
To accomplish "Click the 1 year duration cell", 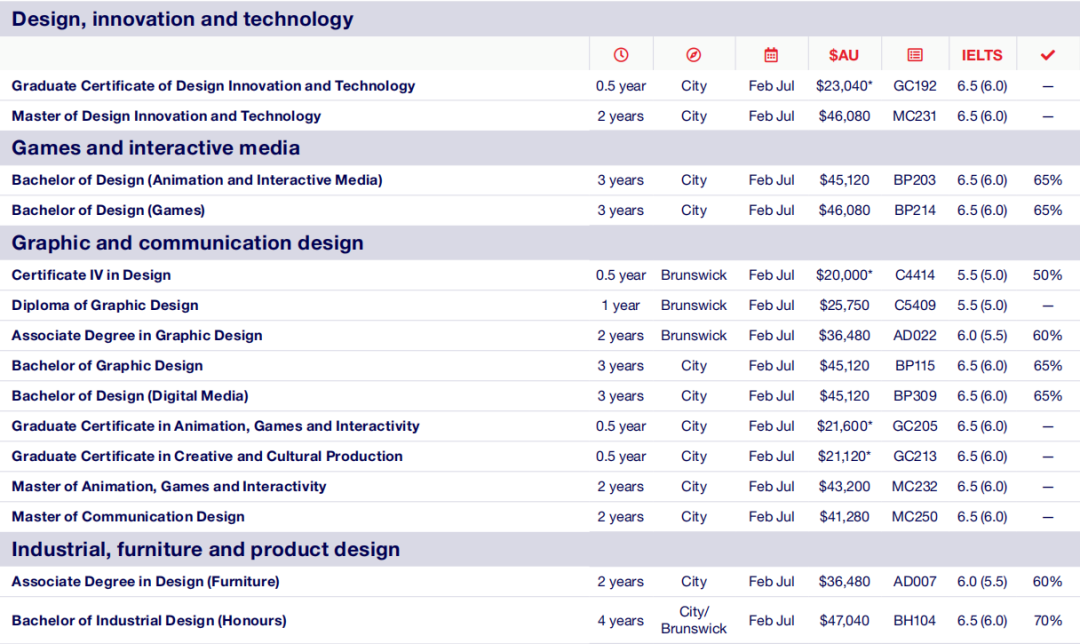I will click(621, 306).
